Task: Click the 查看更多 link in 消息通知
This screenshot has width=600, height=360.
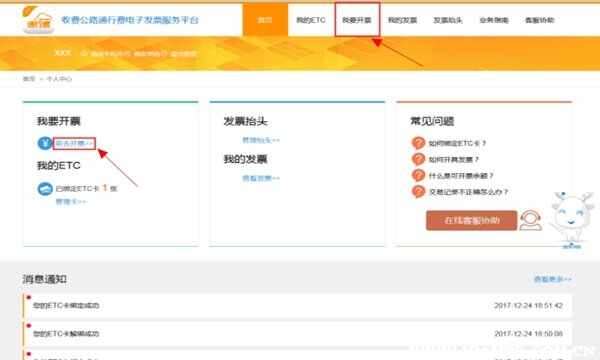Action: [553, 279]
